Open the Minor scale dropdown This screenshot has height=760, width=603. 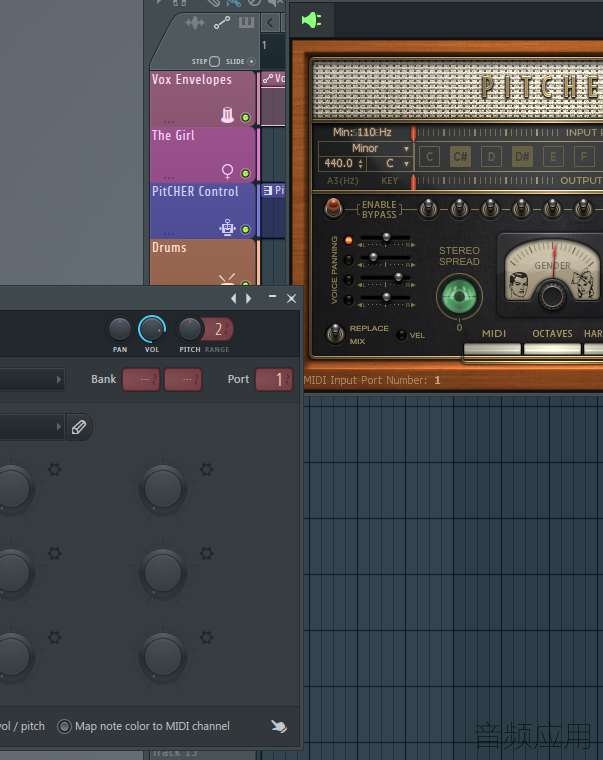[365, 148]
